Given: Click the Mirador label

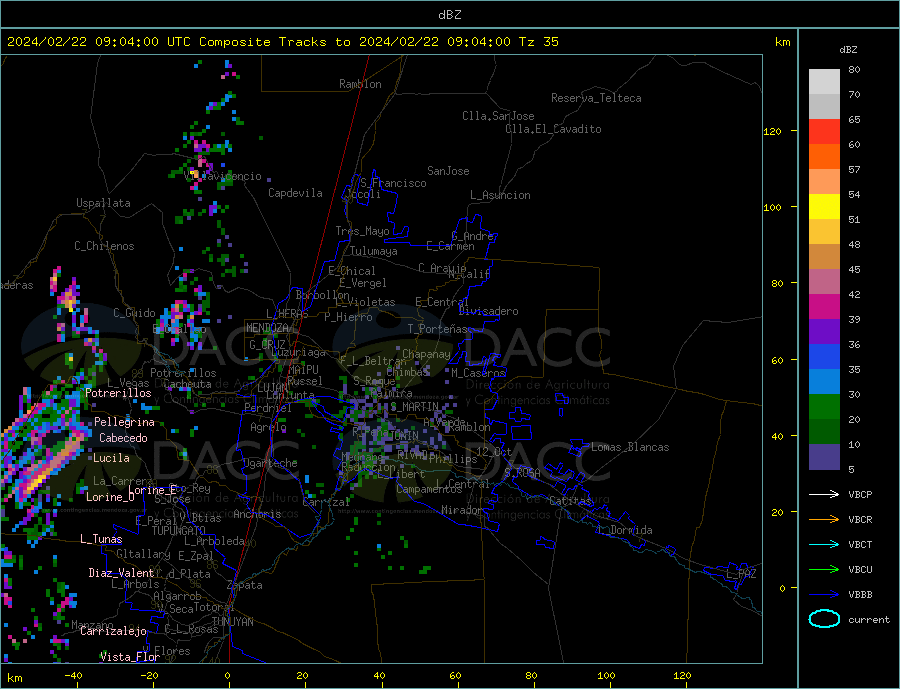Looking at the screenshot, I should tap(462, 510).
